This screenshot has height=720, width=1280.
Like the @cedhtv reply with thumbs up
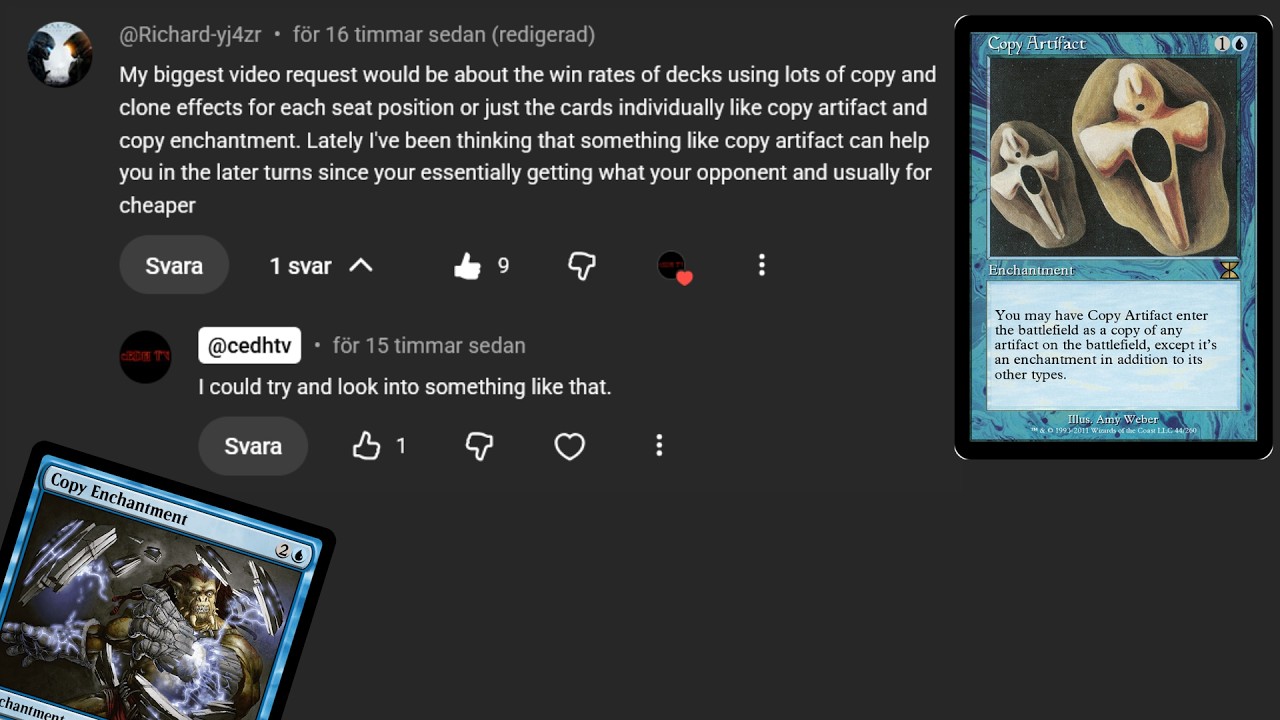pyautogui.click(x=367, y=446)
